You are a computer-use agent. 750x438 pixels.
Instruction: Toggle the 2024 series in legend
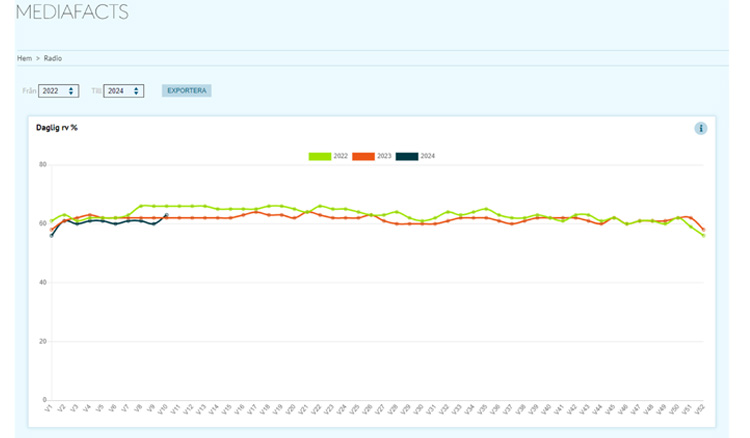[x=416, y=156]
